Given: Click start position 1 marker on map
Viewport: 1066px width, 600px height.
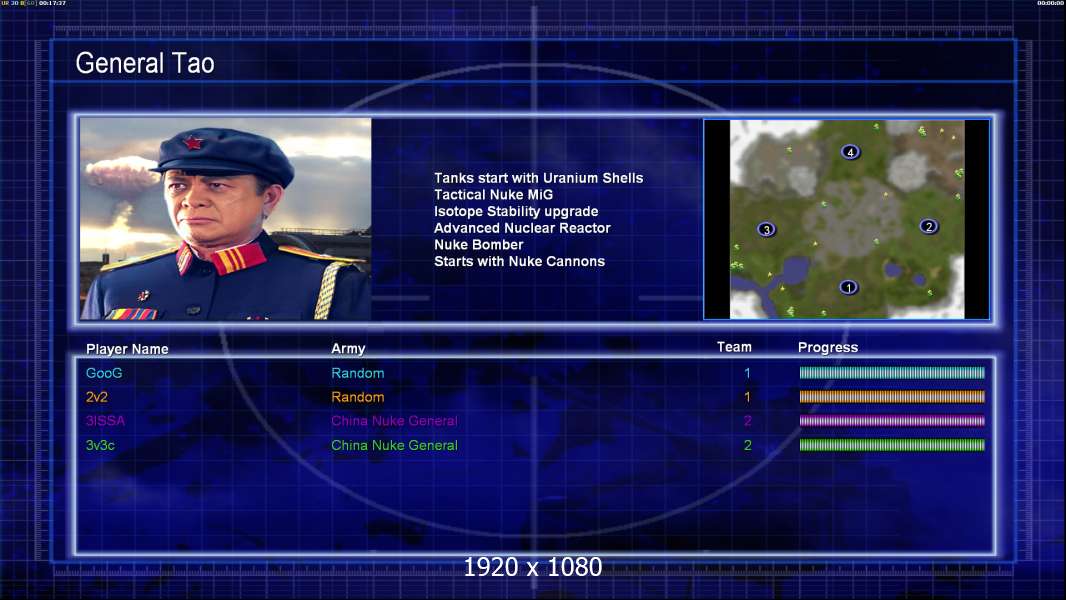Looking at the screenshot, I should tap(848, 287).
